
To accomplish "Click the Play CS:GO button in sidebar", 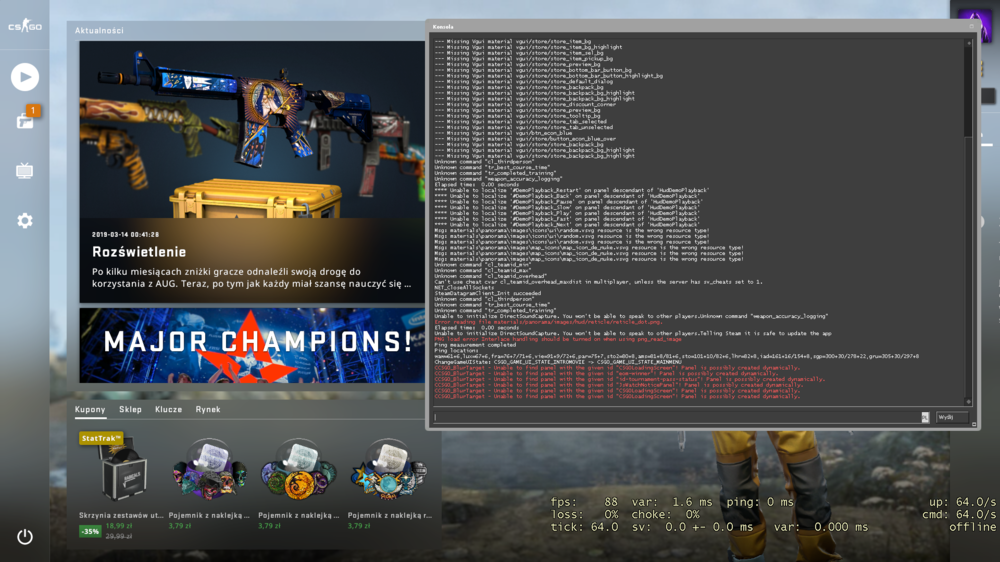I will point(25,77).
